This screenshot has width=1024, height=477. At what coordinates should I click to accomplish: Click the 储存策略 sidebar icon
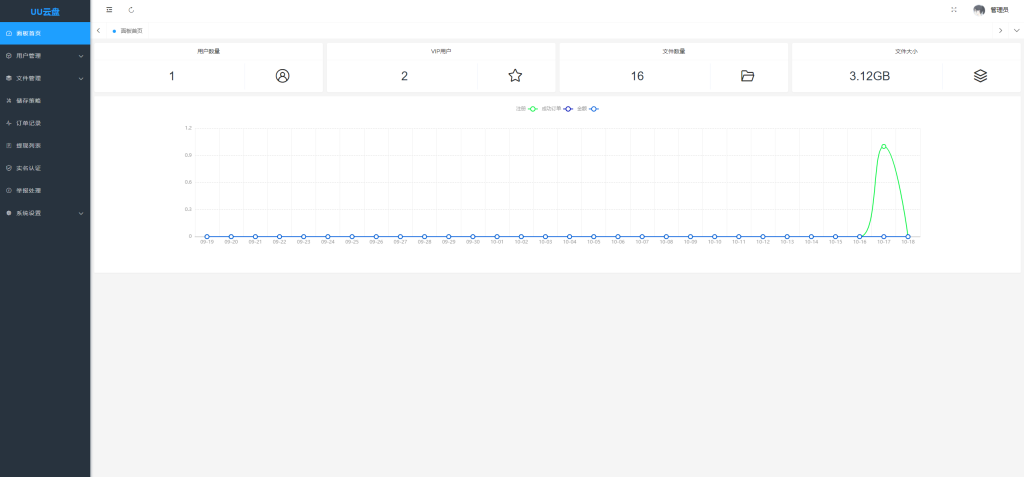coord(8,101)
